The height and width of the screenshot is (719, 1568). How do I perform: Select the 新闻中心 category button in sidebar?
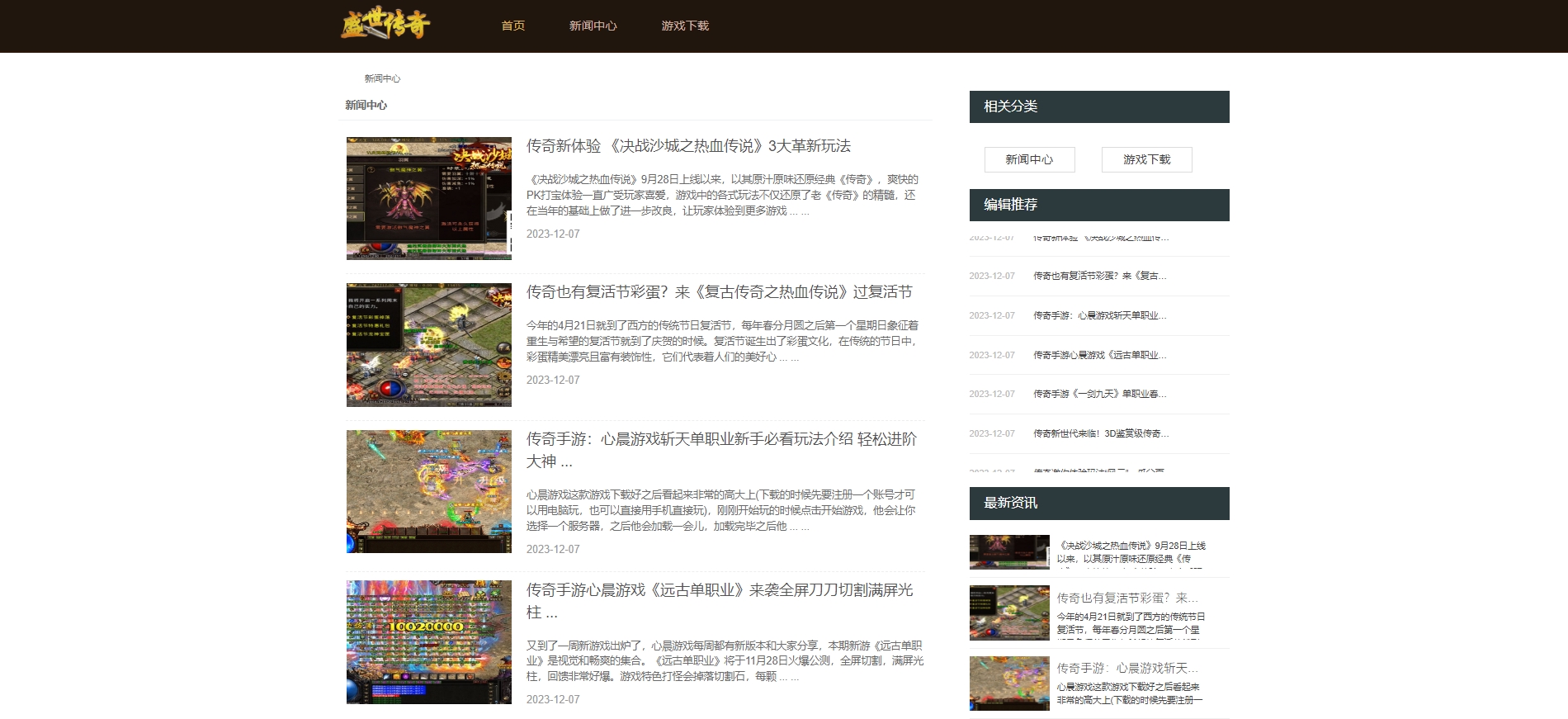point(1029,159)
